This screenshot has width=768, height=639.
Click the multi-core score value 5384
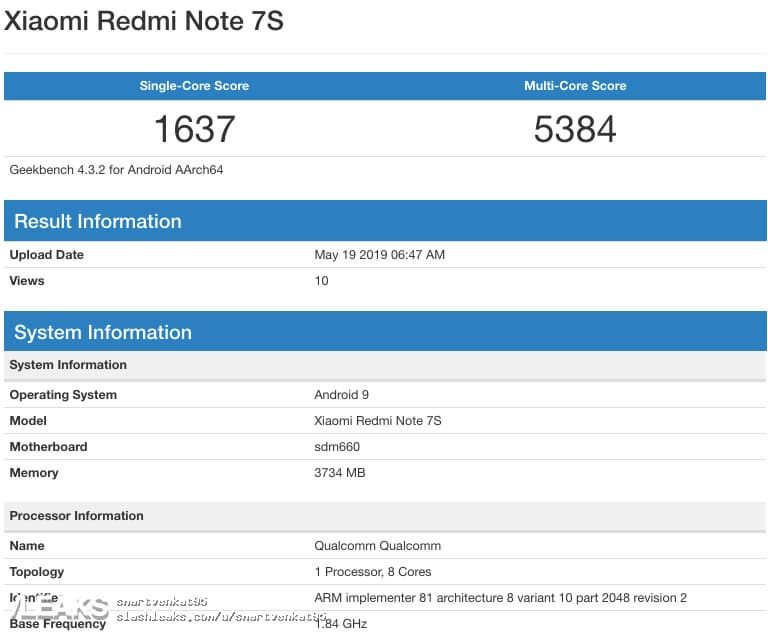click(x=575, y=129)
